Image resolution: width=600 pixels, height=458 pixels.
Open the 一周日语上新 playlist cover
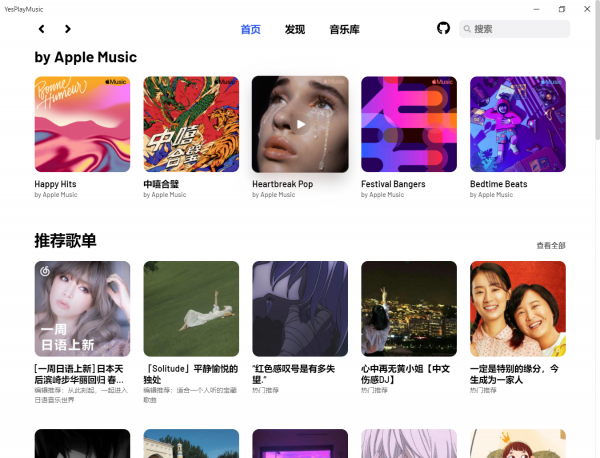click(82, 309)
